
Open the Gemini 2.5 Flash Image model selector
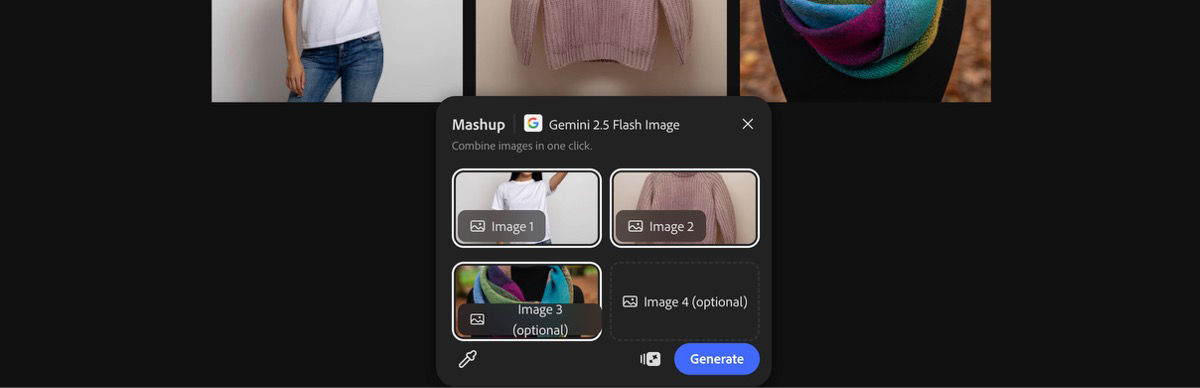602,124
